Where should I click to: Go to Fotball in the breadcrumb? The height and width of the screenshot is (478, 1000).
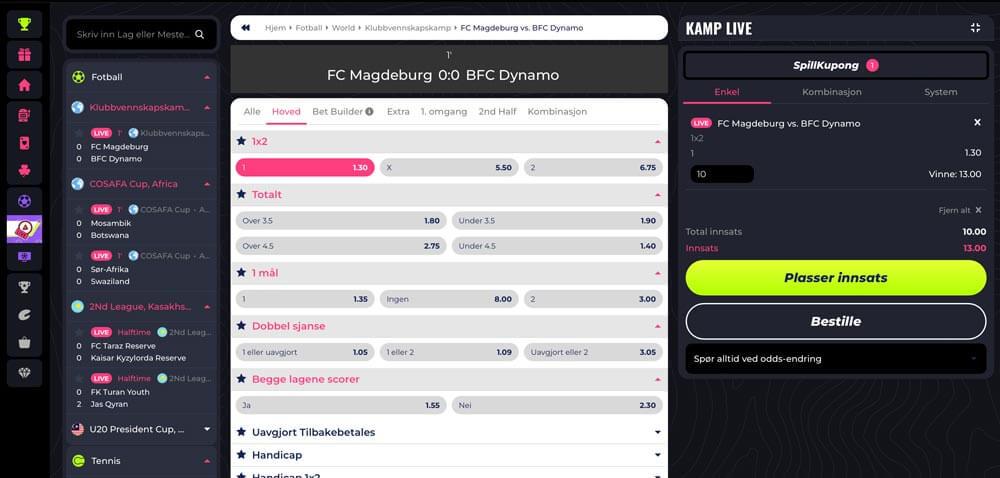(x=309, y=28)
